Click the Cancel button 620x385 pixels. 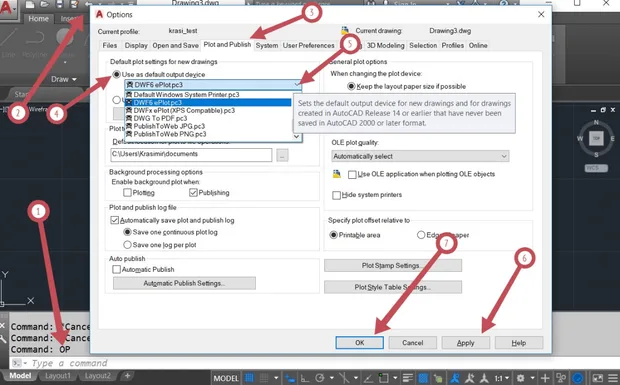click(x=412, y=343)
